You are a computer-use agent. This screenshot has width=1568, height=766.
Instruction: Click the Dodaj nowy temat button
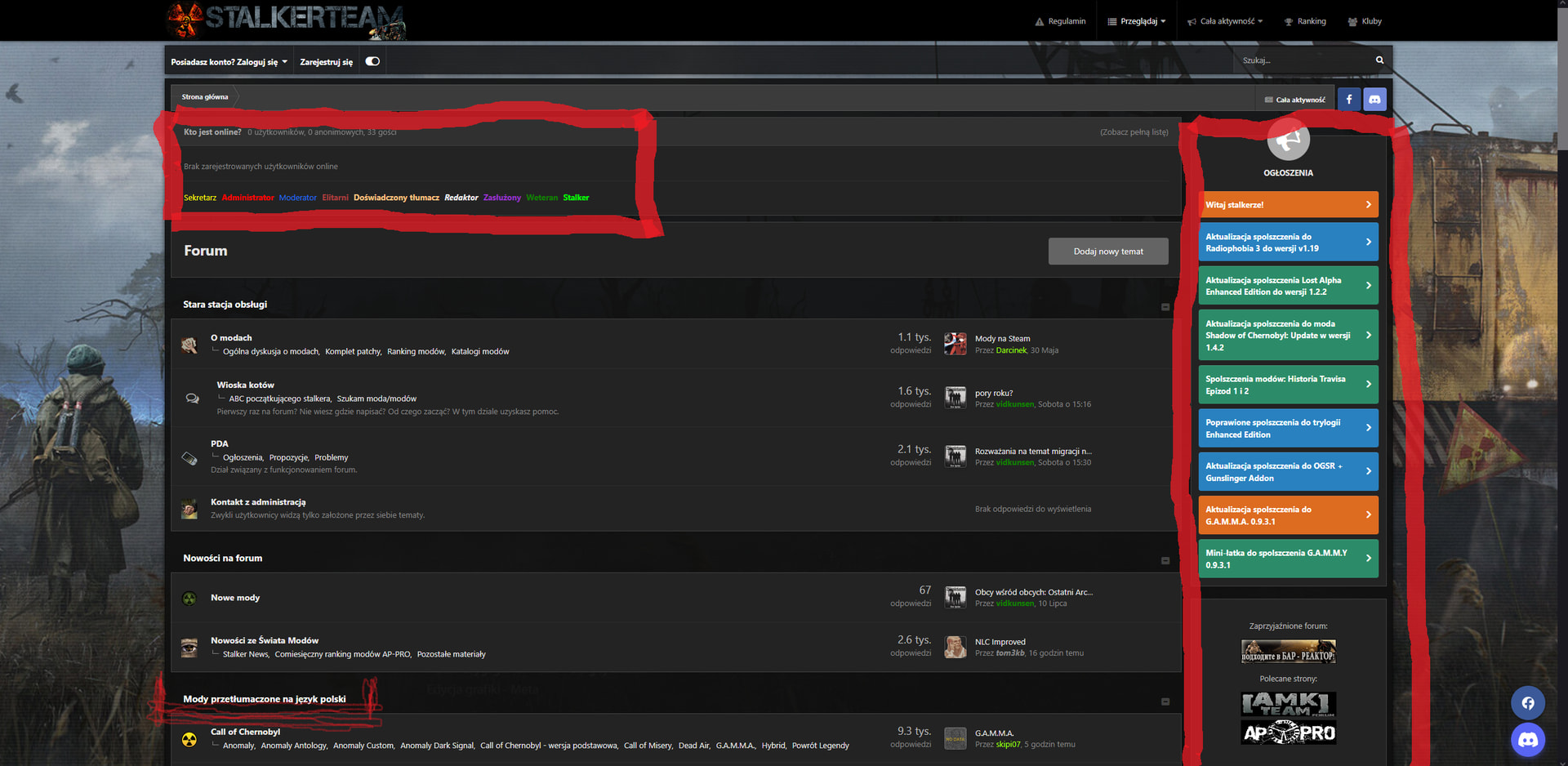(1108, 252)
